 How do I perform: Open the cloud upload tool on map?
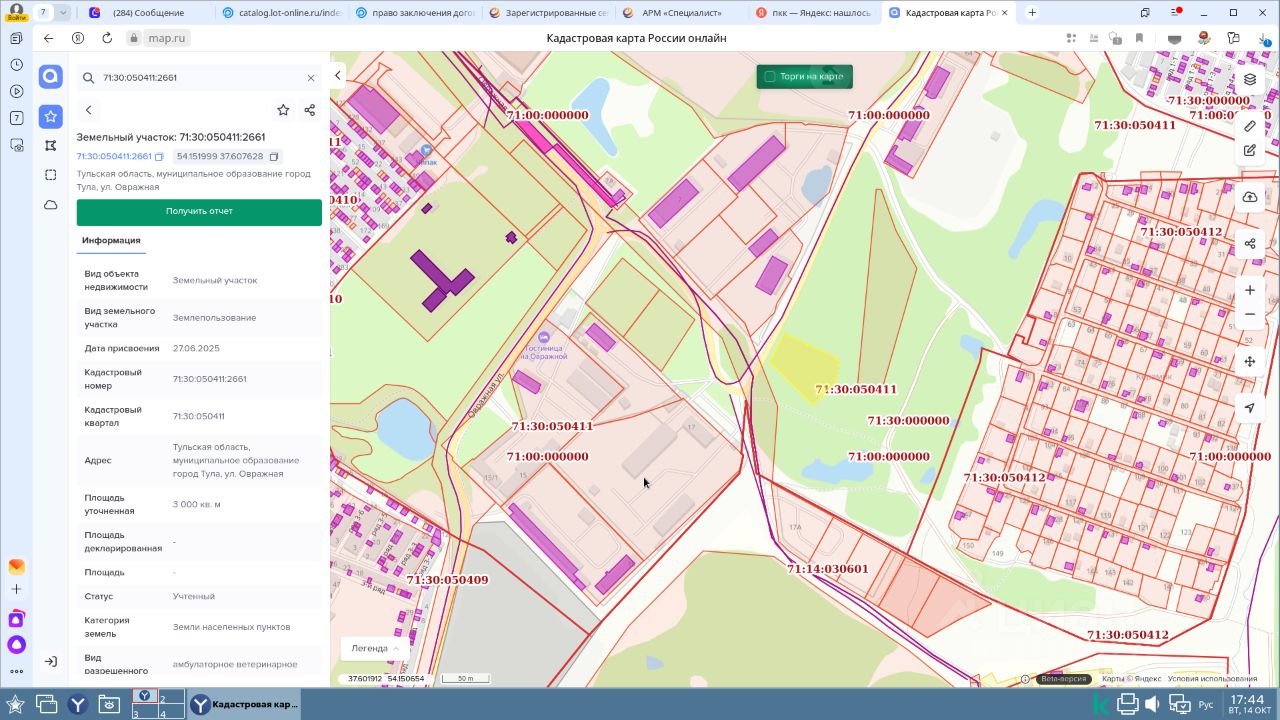pos(1249,197)
